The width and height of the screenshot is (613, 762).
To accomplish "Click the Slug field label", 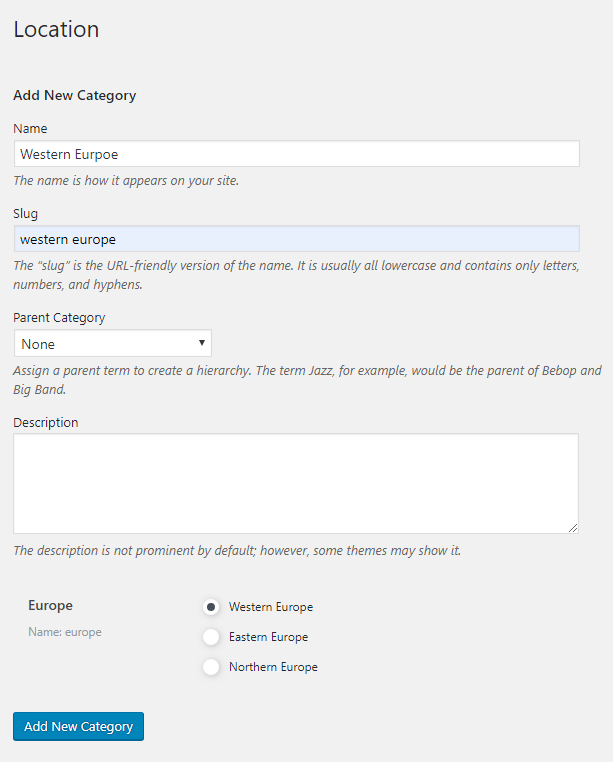I will pos(25,214).
